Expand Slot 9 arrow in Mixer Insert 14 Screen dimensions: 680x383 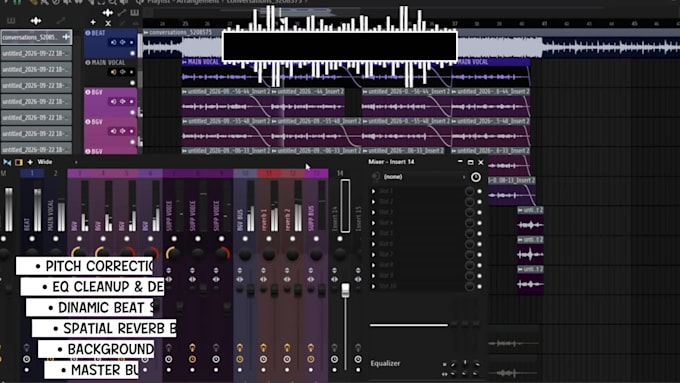coord(373,275)
